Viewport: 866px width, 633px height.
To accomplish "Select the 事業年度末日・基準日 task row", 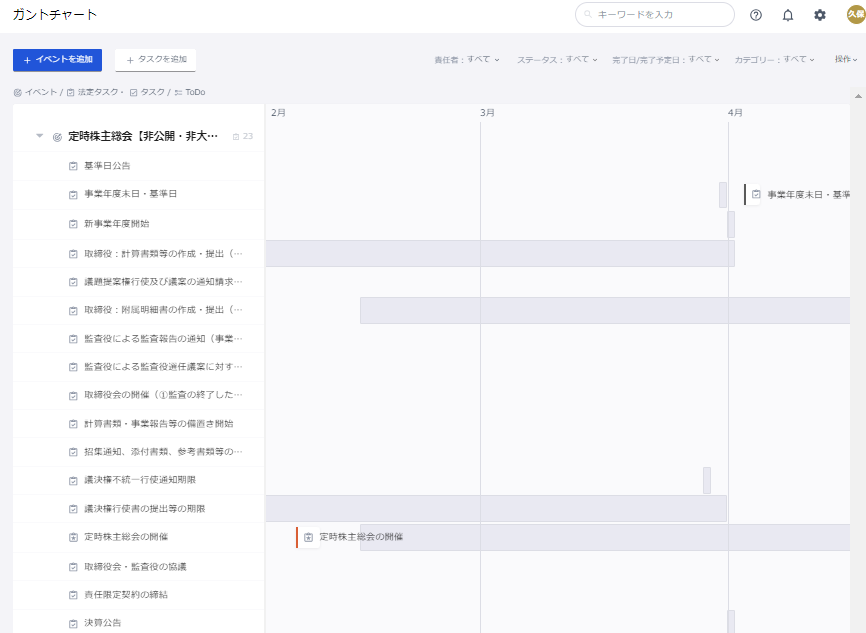I will click(139, 194).
